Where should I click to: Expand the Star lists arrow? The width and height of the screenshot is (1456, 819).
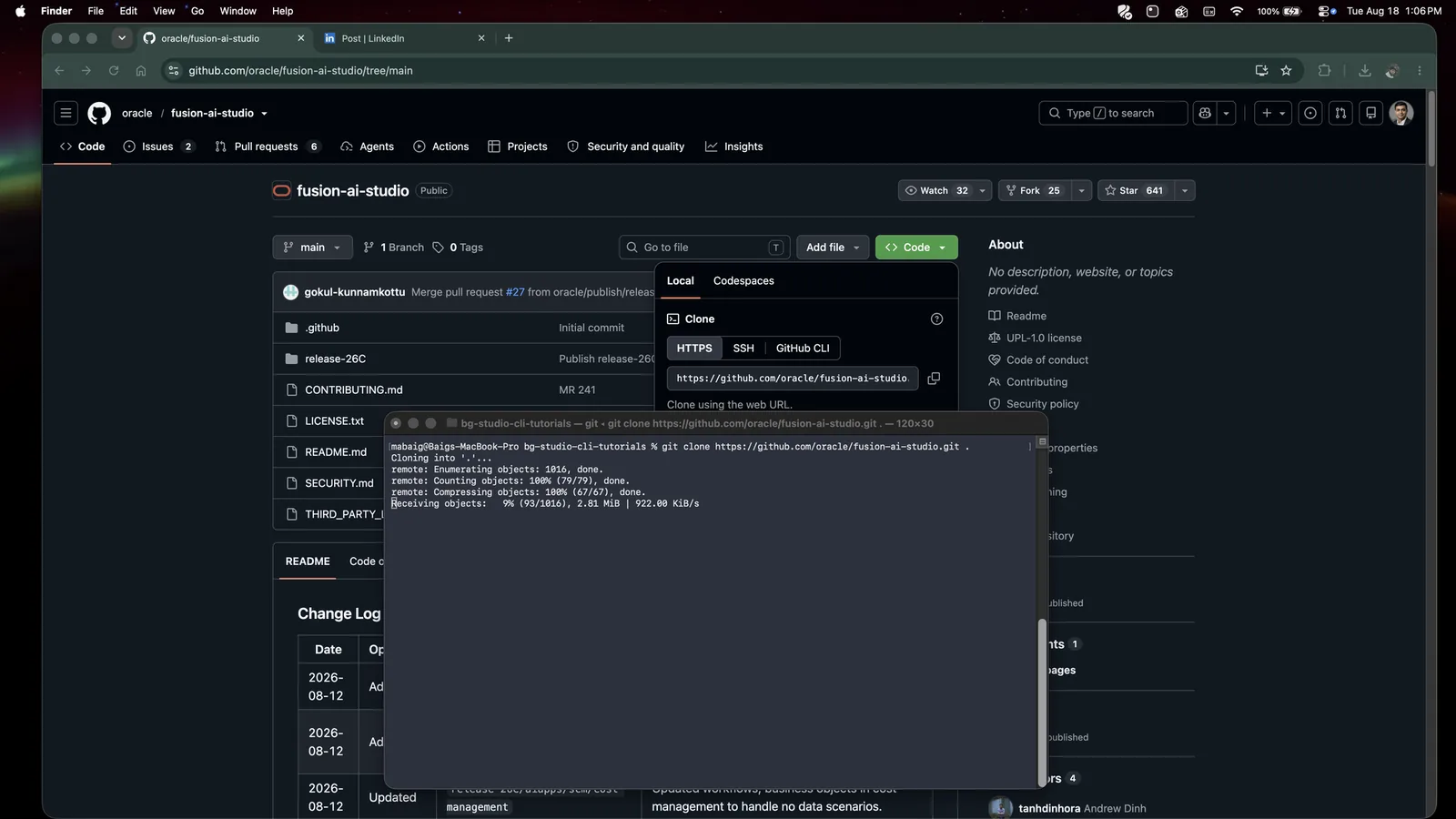coord(1184,191)
